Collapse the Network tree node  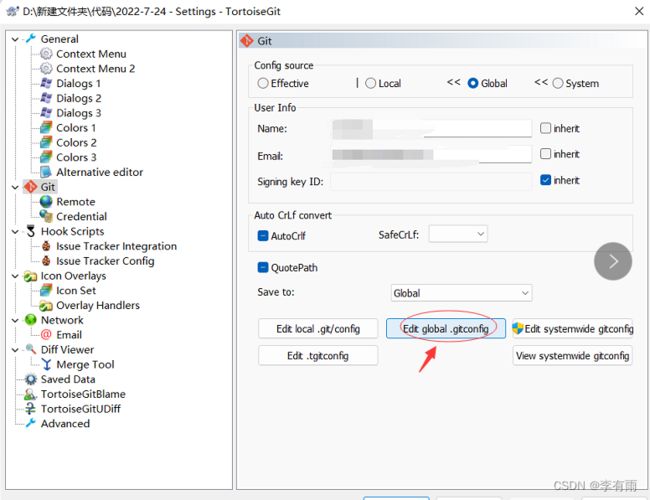point(15,320)
